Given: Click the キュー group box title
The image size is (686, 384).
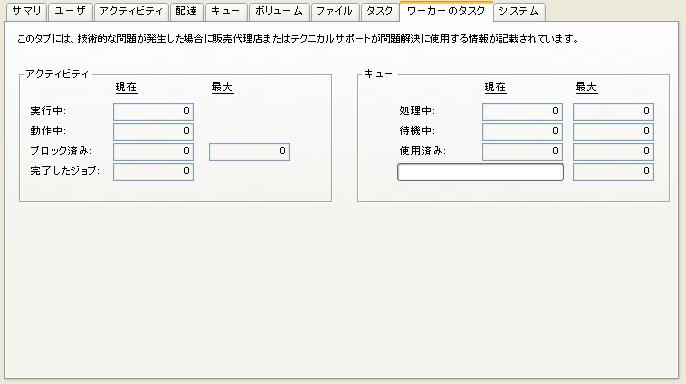Looking at the screenshot, I should pos(378,74).
